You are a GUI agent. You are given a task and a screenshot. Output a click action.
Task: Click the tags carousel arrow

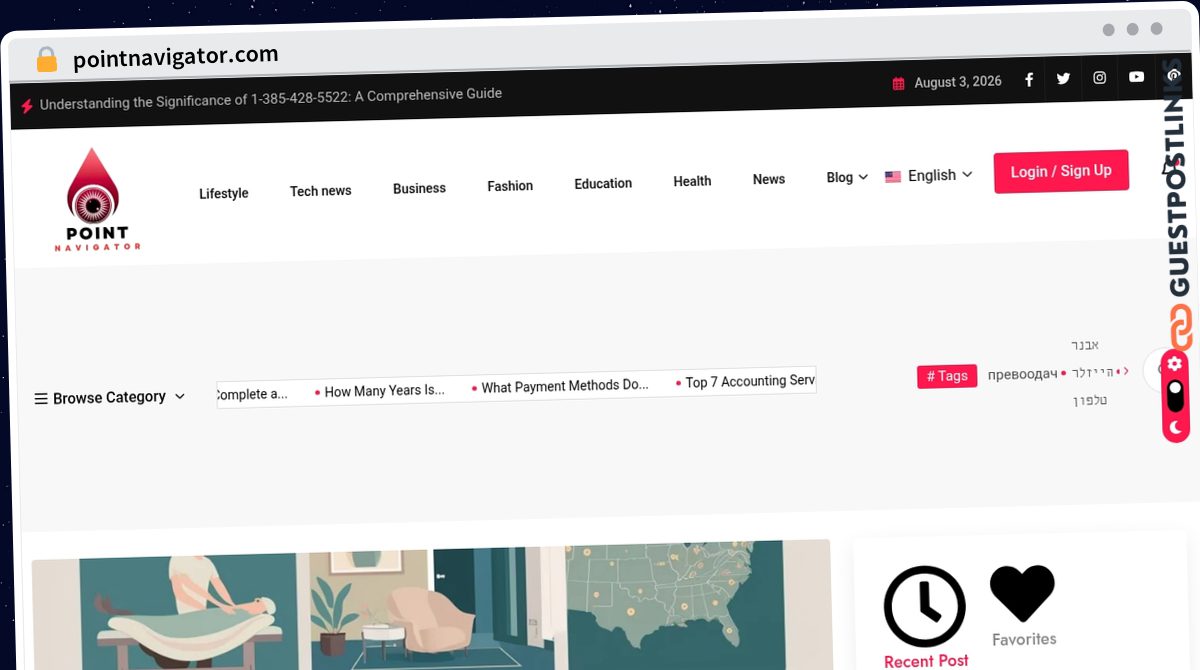[1125, 371]
